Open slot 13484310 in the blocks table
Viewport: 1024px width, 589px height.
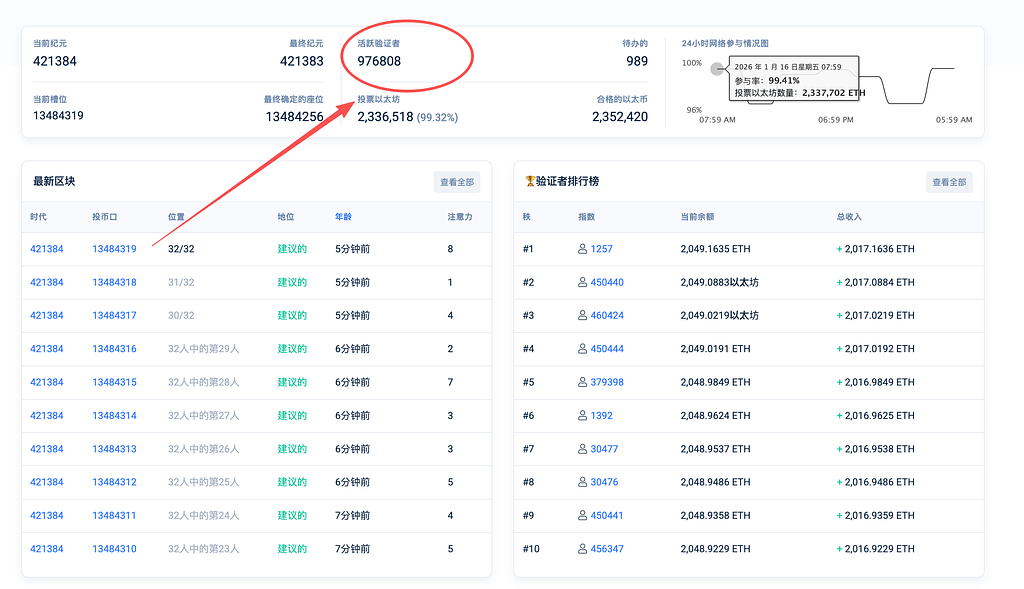pos(114,549)
